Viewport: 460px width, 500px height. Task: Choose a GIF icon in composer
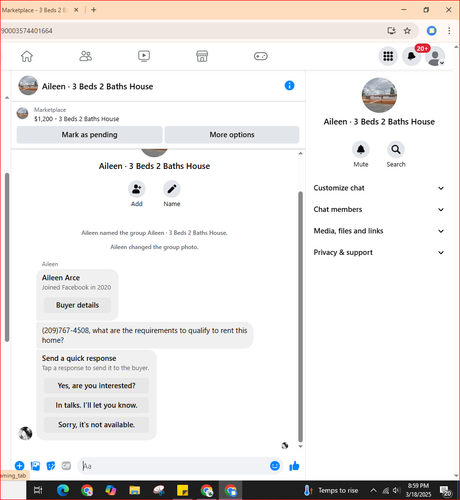(66, 466)
